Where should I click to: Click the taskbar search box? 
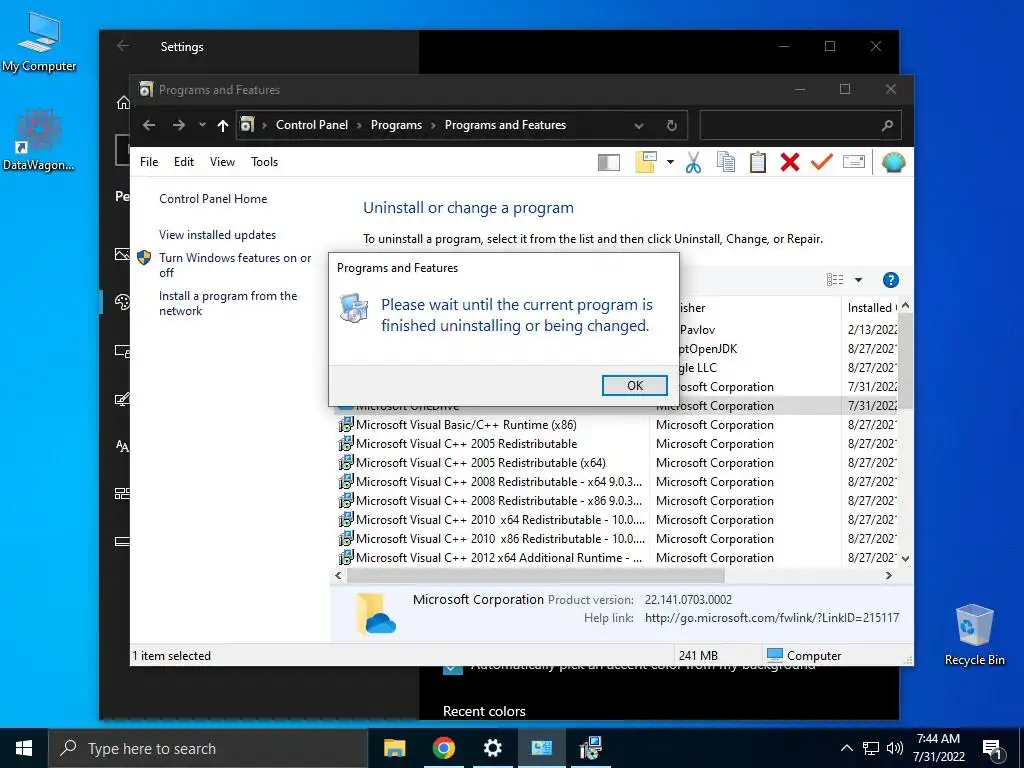[x=208, y=748]
